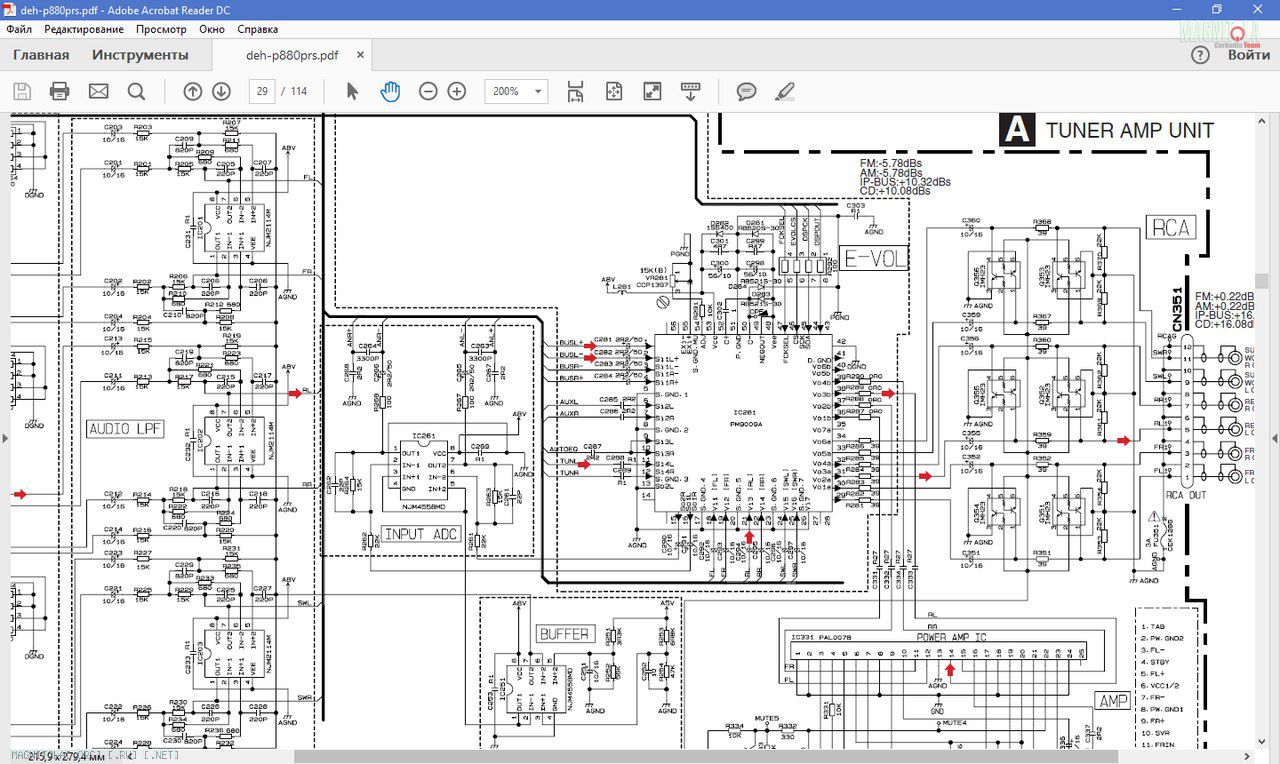Enter full-screen mode with the diagonal arrows icon
1280x764 pixels.
pos(652,91)
